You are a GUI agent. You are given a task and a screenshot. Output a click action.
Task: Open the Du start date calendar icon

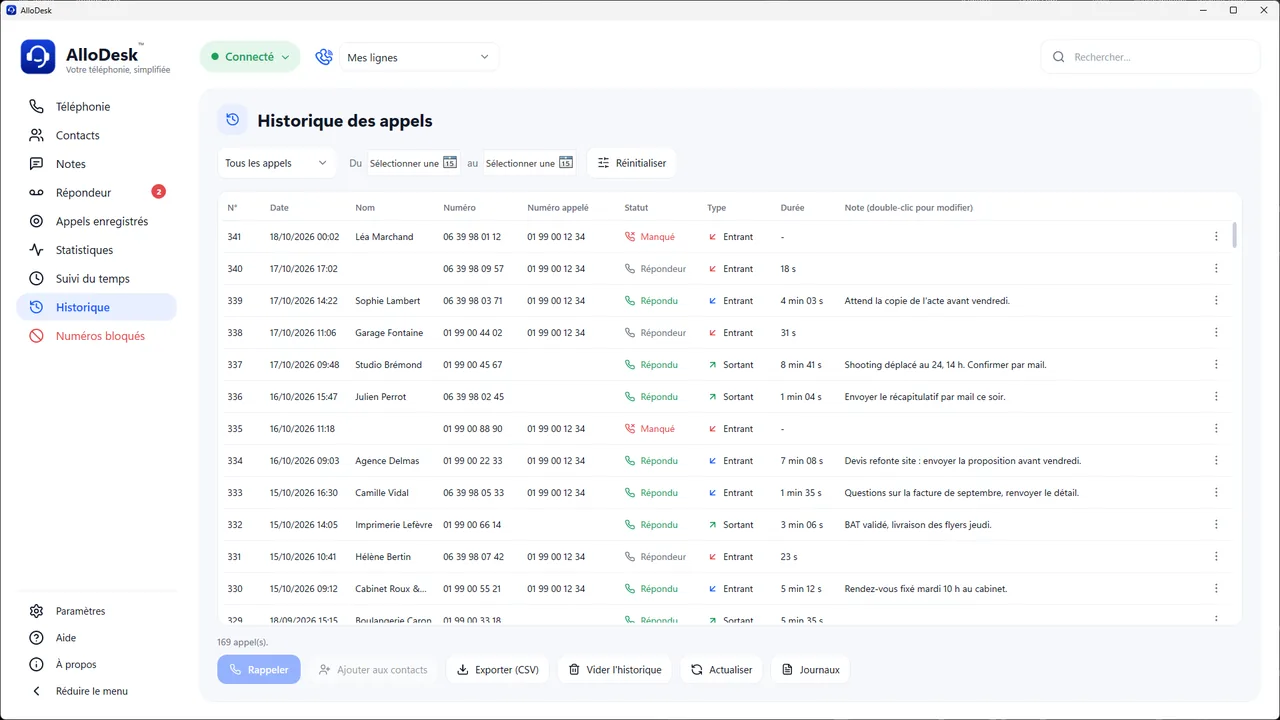[450, 163]
